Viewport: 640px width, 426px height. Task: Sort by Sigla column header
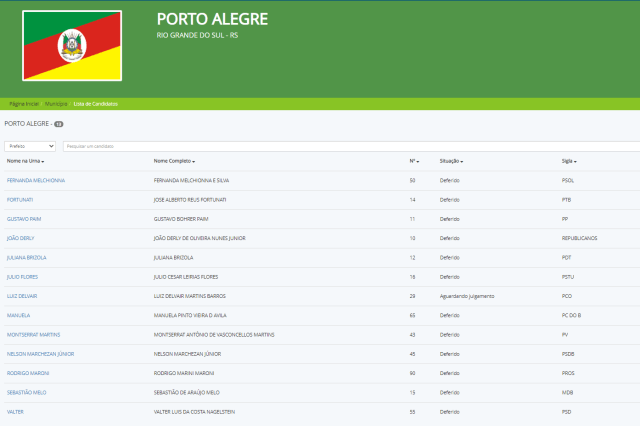[569, 161]
